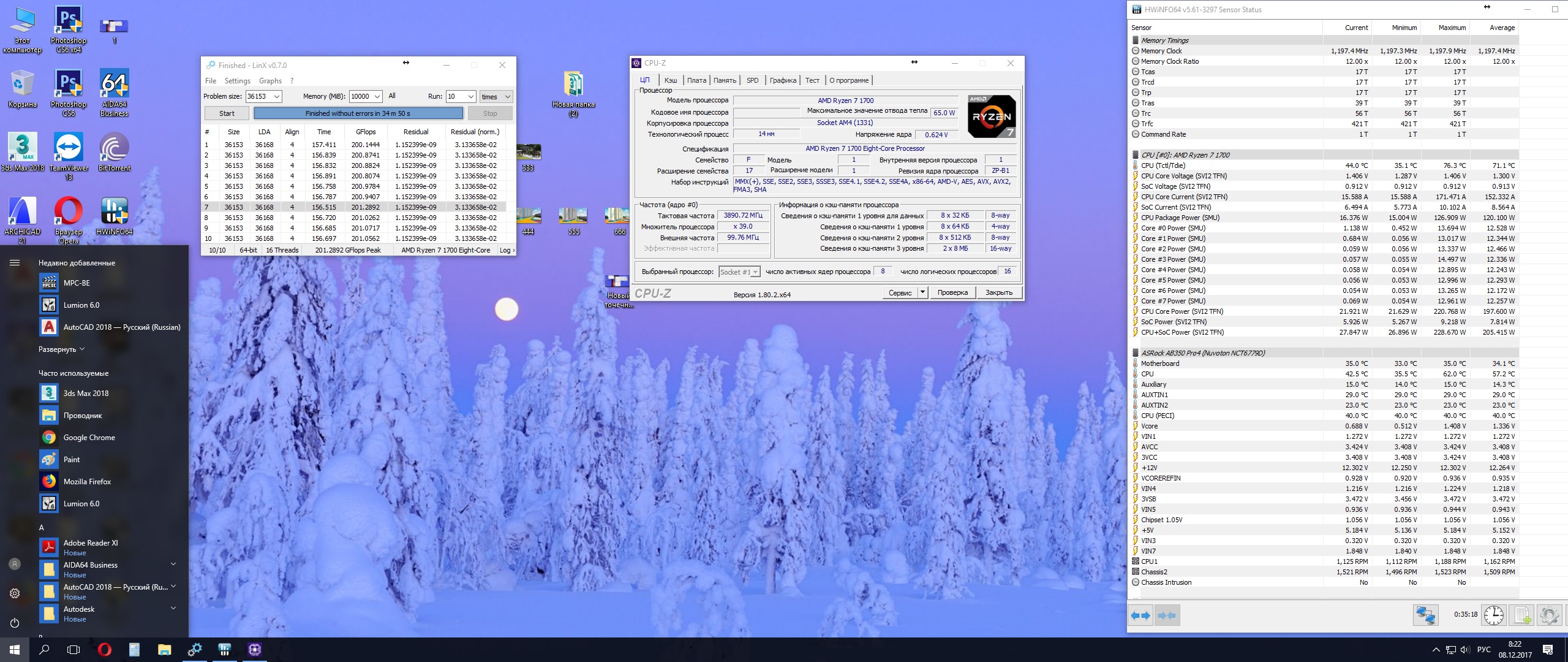Select the CPU (Tctl/Tdie) sensor row
The height and width of the screenshot is (662, 1568).
[x=1163, y=165]
